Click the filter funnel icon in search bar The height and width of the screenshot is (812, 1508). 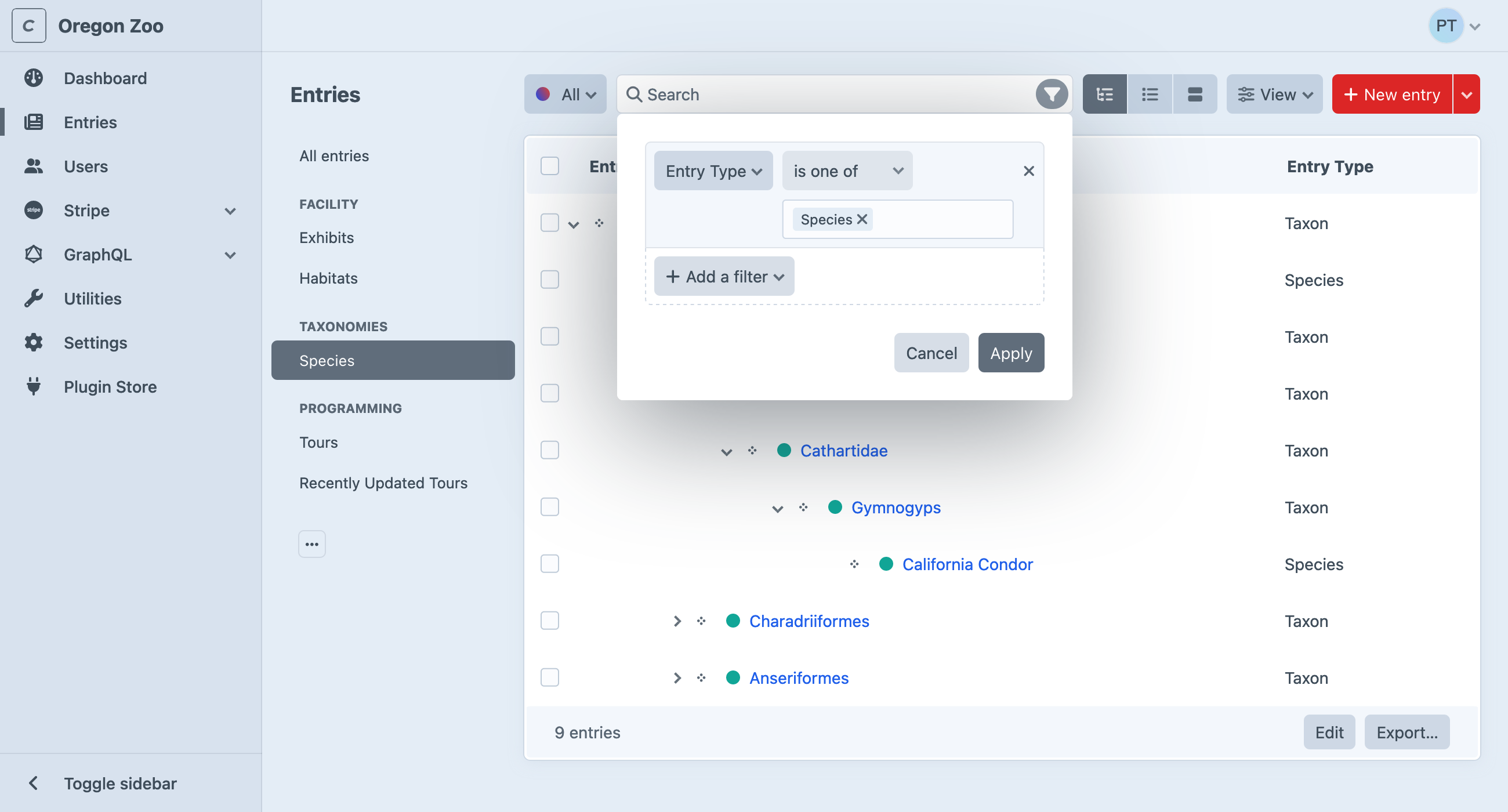1052,95
